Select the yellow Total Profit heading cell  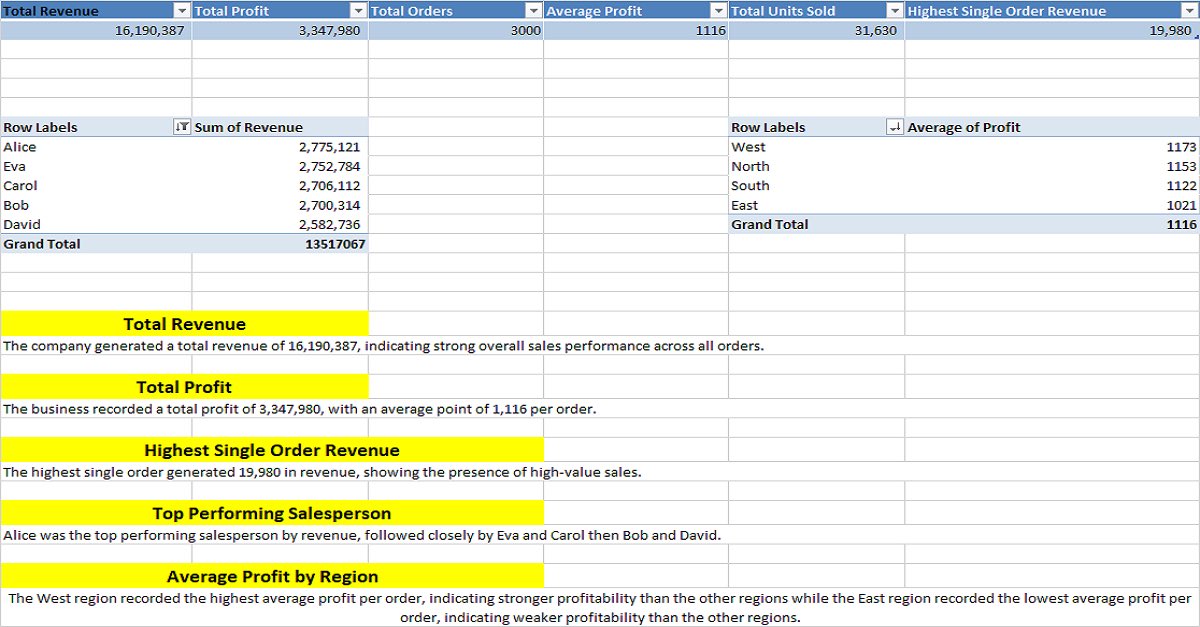[x=184, y=387]
